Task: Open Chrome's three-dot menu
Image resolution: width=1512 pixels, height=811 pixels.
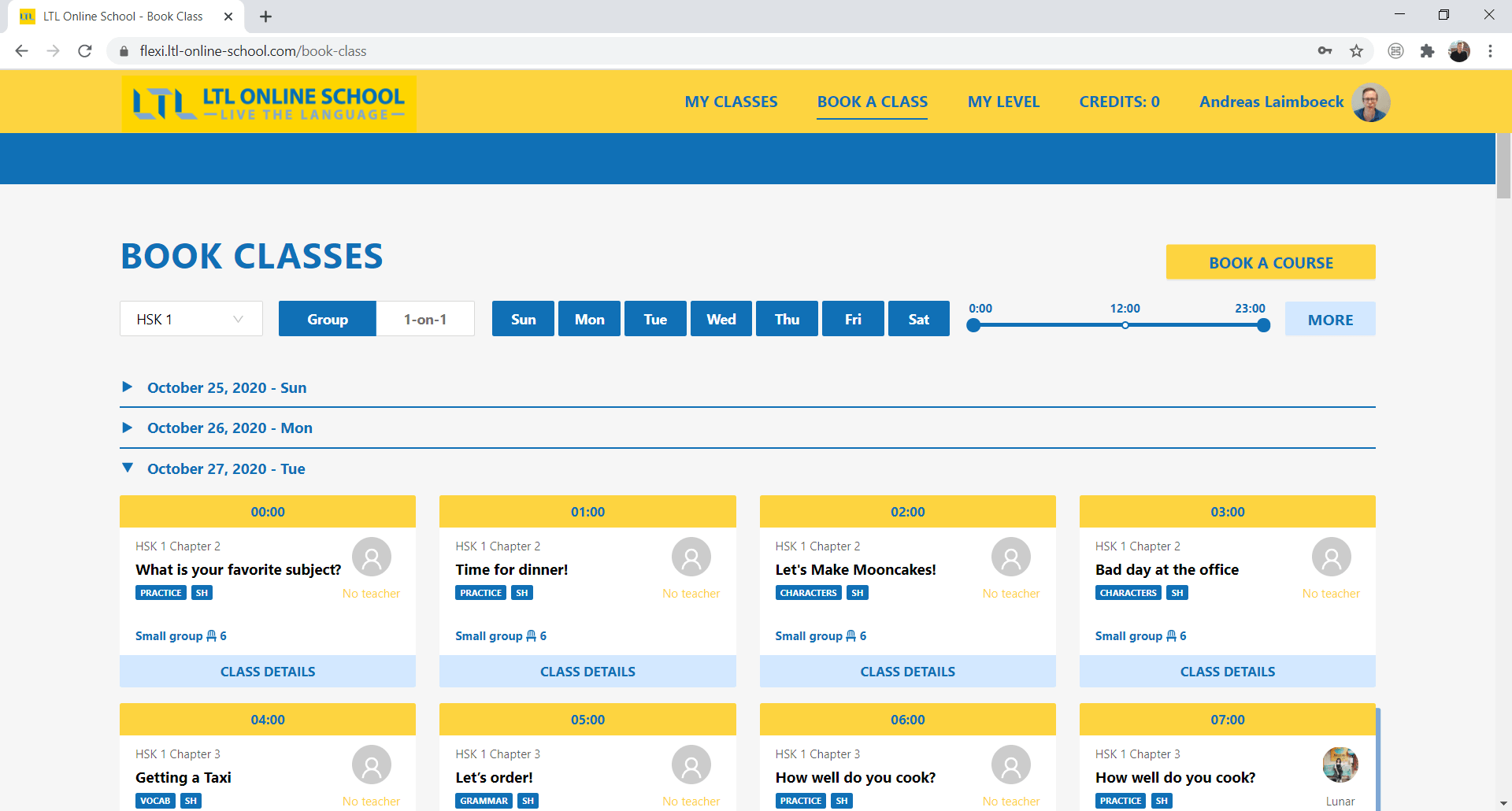Action: click(x=1490, y=51)
